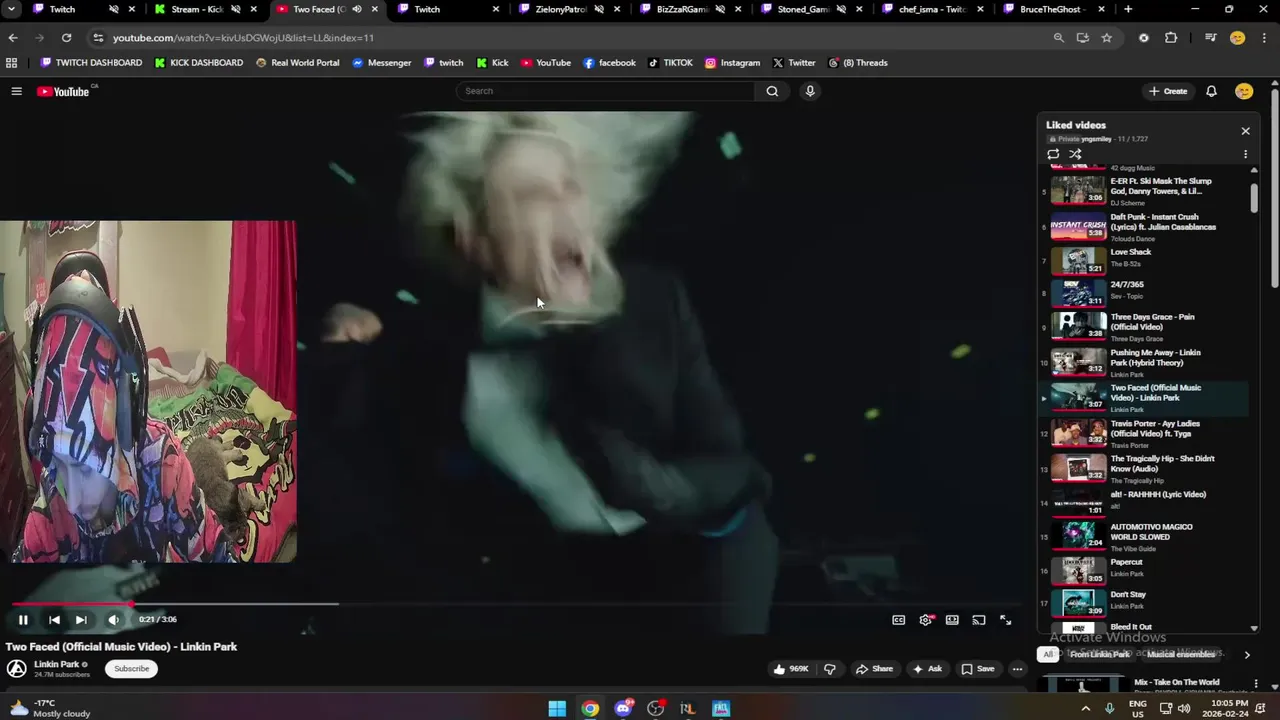This screenshot has height=720, width=1280.
Task: Skip to previous video in player
Action: [x=54, y=620]
